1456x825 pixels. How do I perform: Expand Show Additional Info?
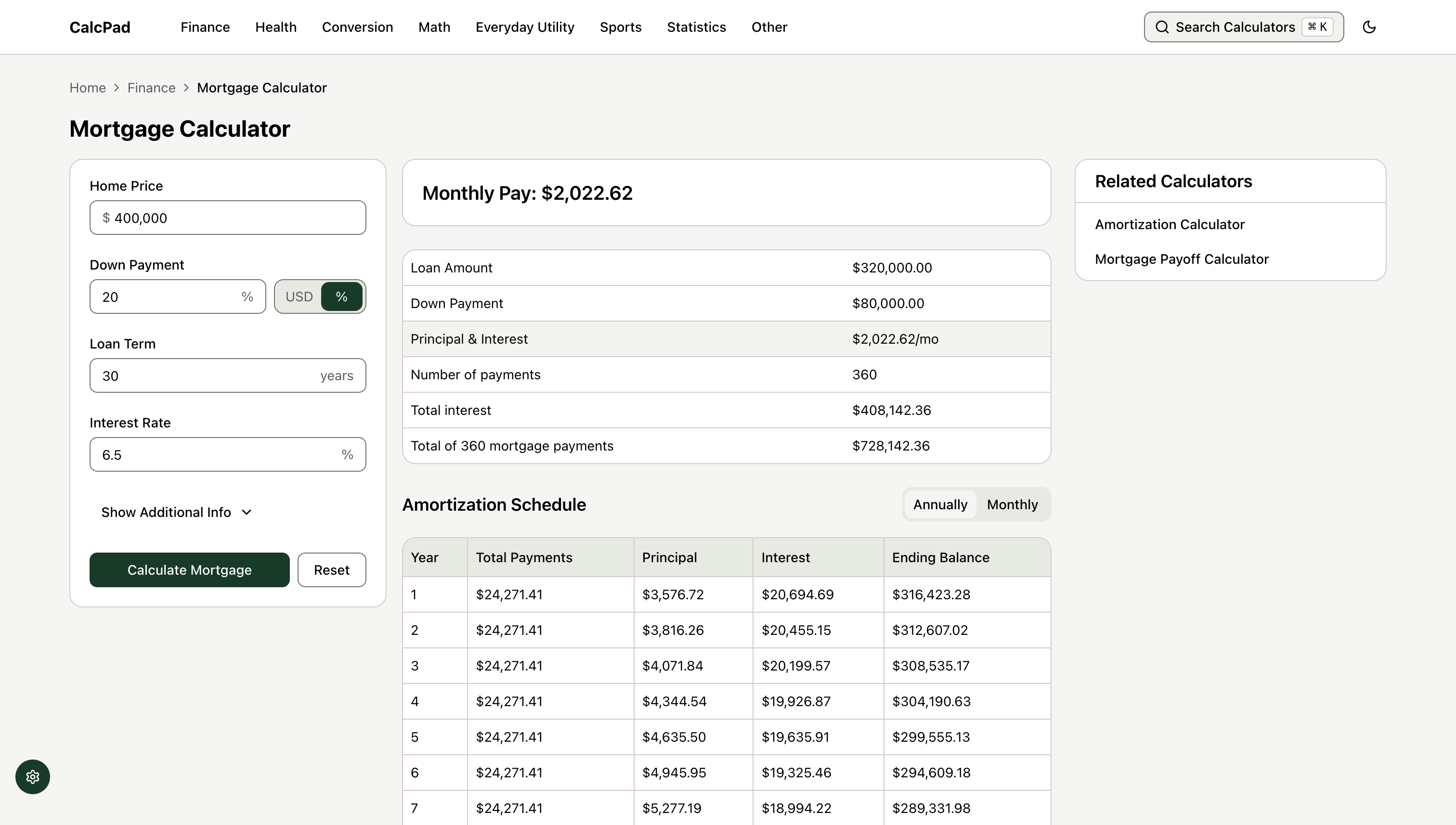(176, 512)
